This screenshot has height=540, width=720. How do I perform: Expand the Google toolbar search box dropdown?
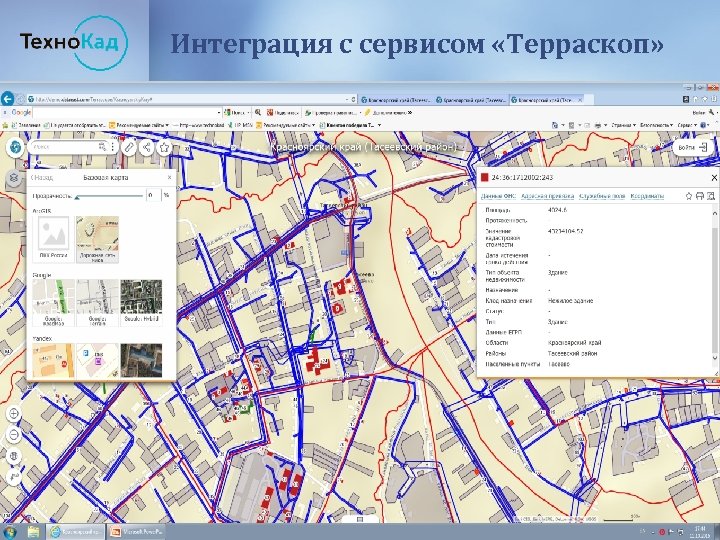pos(219,112)
